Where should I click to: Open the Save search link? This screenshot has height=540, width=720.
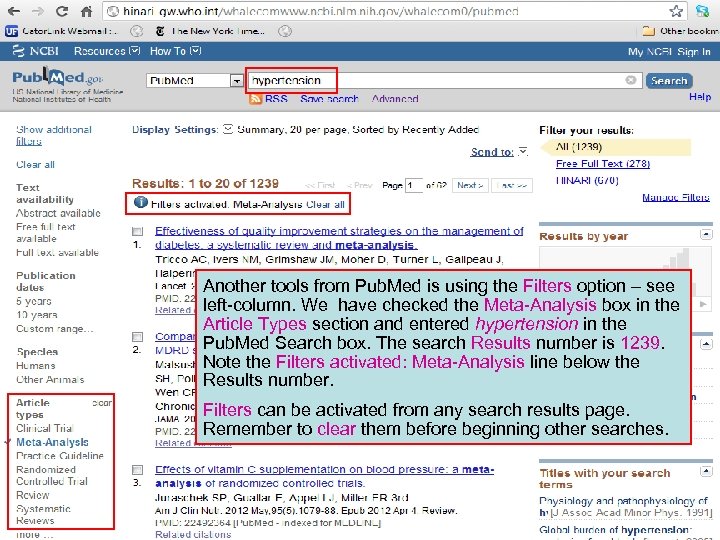329,99
